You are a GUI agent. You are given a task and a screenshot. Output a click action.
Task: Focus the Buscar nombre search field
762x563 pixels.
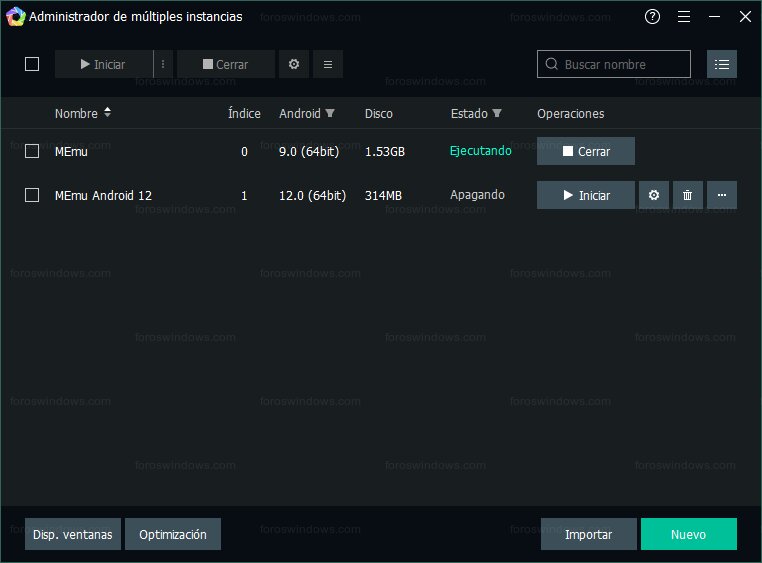click(614, 64)
